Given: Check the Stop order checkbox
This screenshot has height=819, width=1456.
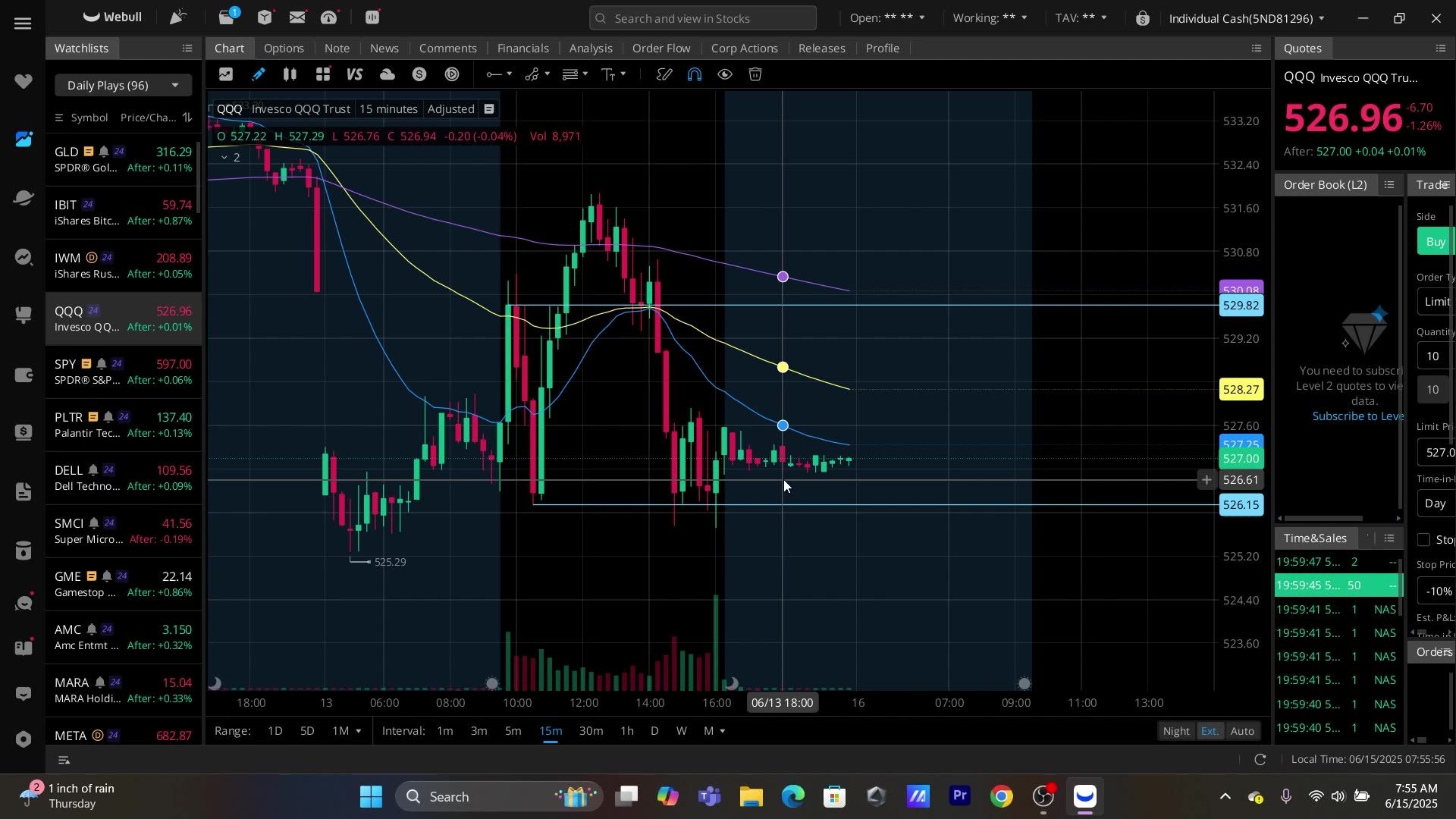Looking at the screenshot, I should [x=1424, y=539].
